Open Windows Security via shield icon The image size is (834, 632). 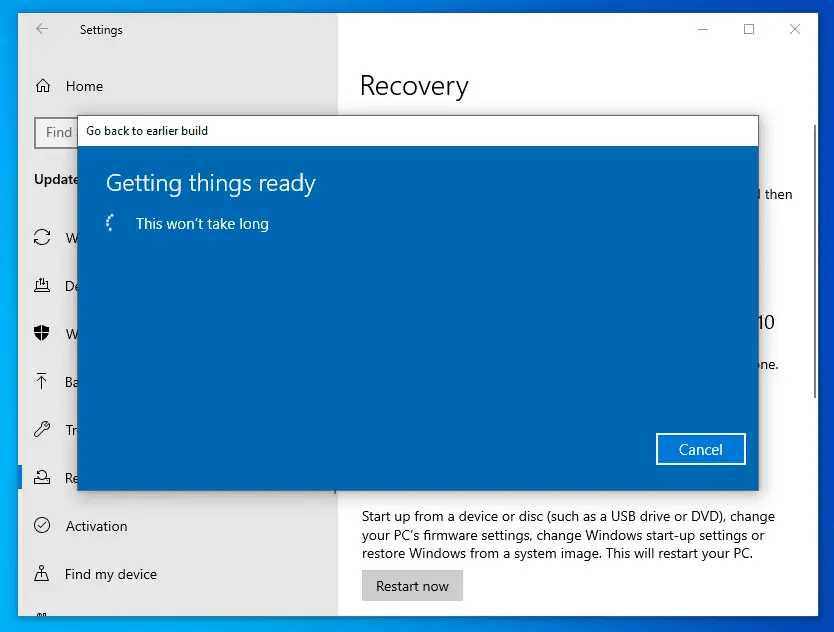[x=42, y=334]
